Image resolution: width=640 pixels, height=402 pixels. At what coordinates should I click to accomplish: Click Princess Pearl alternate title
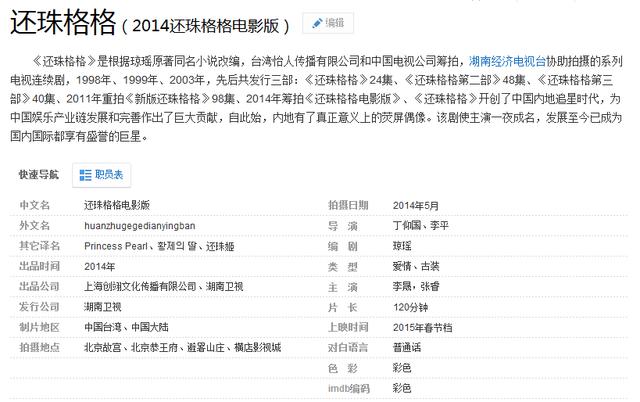coord(117,245)
